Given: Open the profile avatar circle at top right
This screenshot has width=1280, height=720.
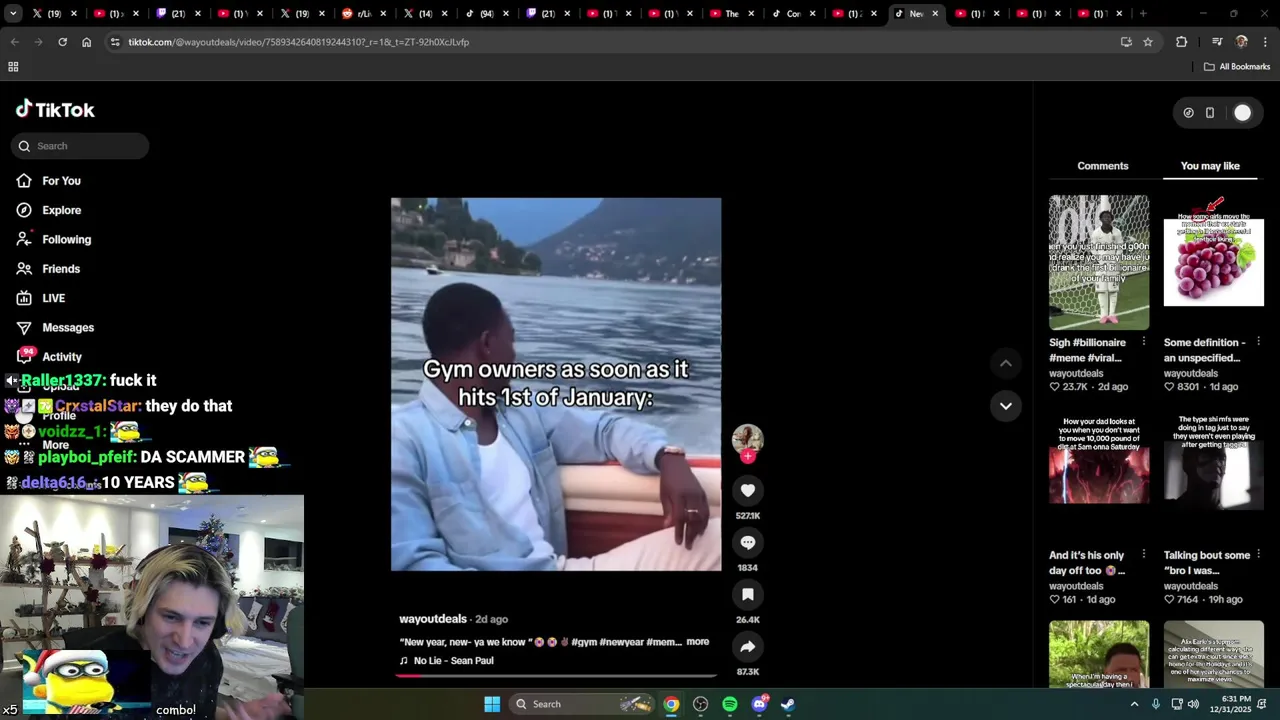Looking at the screenshot, I should coord(1242,113).
